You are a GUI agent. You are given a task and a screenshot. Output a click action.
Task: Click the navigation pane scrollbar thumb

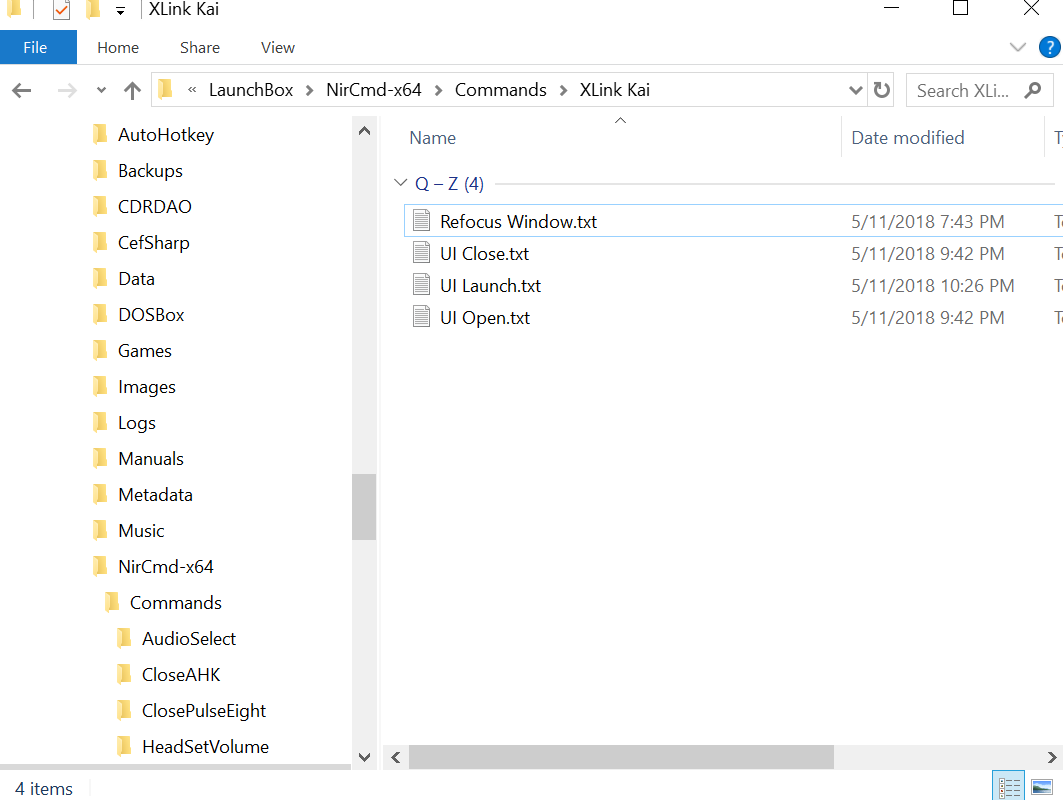point(364,506)
